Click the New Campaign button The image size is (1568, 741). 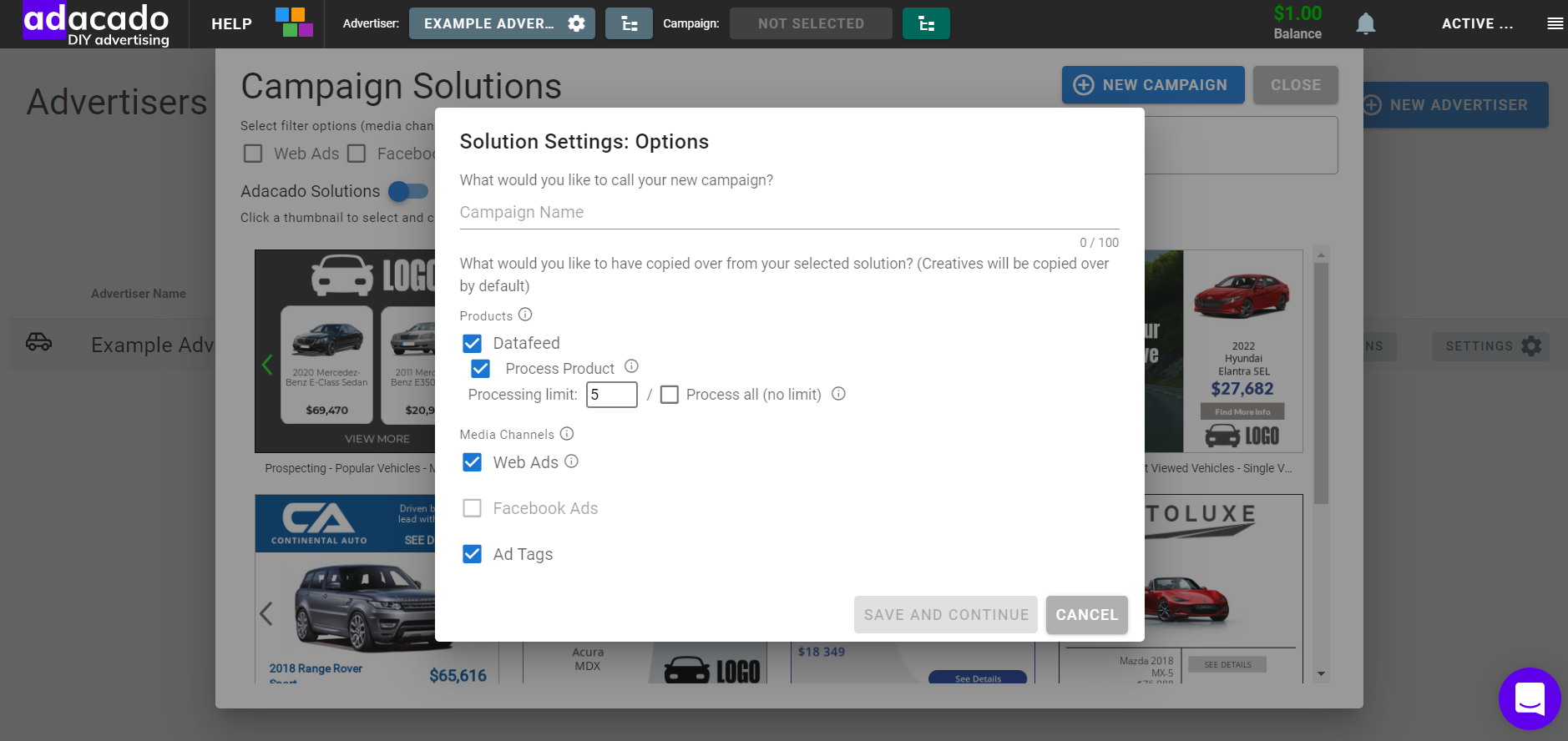coord(1152,85)
